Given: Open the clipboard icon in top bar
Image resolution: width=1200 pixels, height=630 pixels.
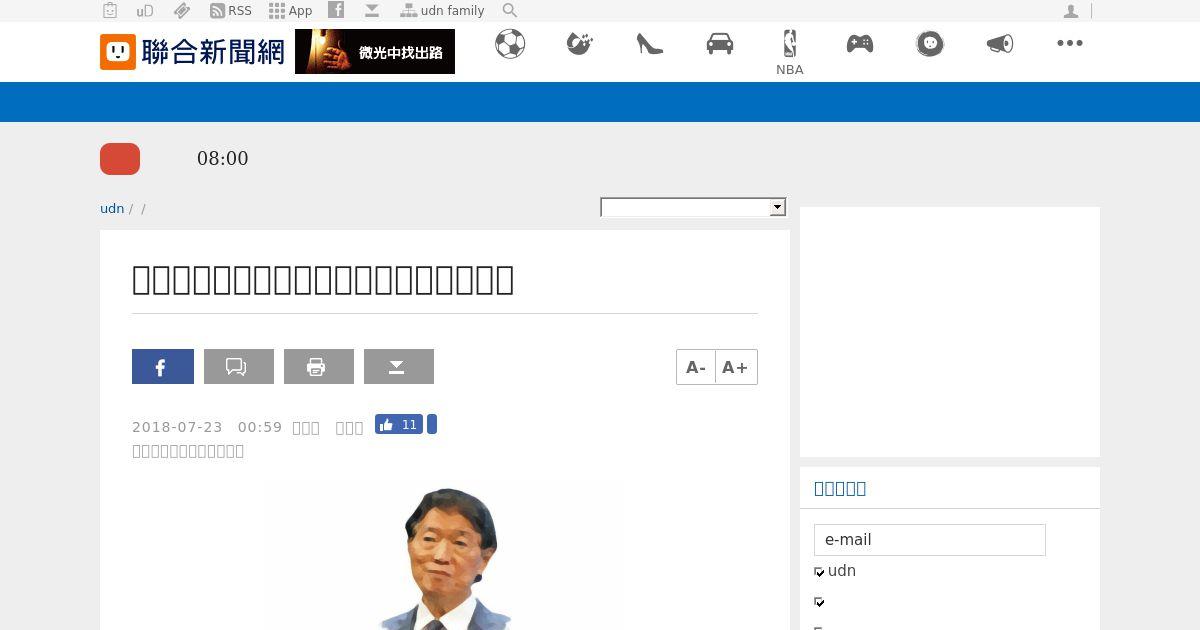Looking at the screenshot, I should (110, 11).
